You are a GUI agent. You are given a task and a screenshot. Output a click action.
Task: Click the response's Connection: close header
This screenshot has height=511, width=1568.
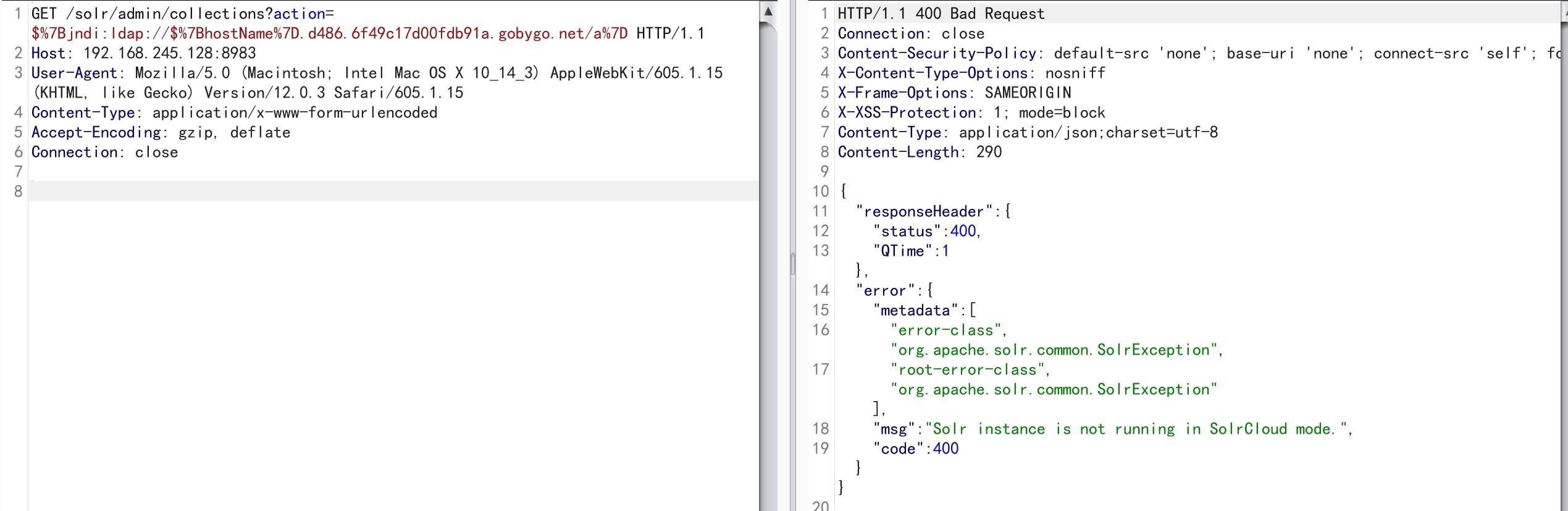tap(911, 33)
